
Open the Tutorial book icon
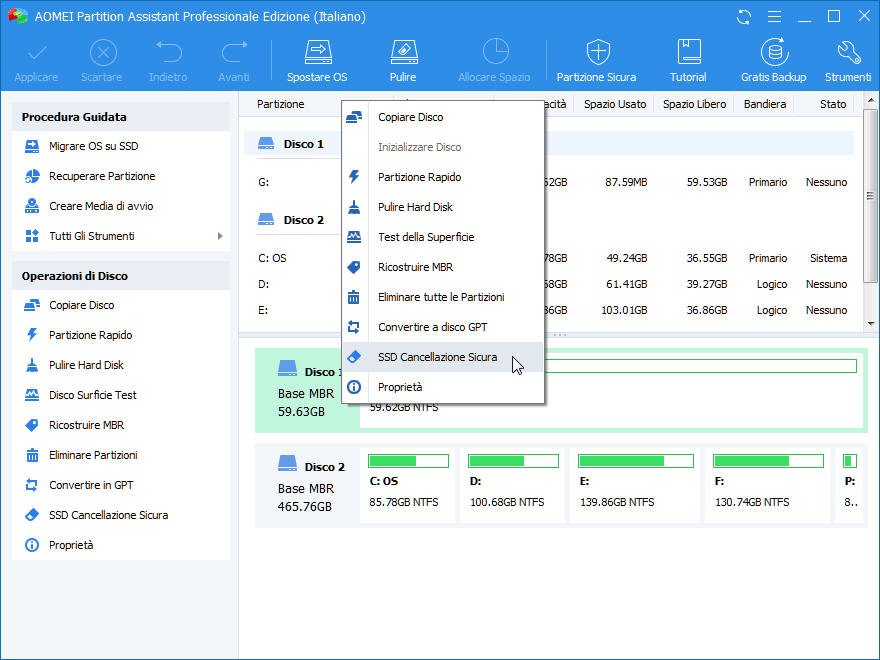point(688,61)
